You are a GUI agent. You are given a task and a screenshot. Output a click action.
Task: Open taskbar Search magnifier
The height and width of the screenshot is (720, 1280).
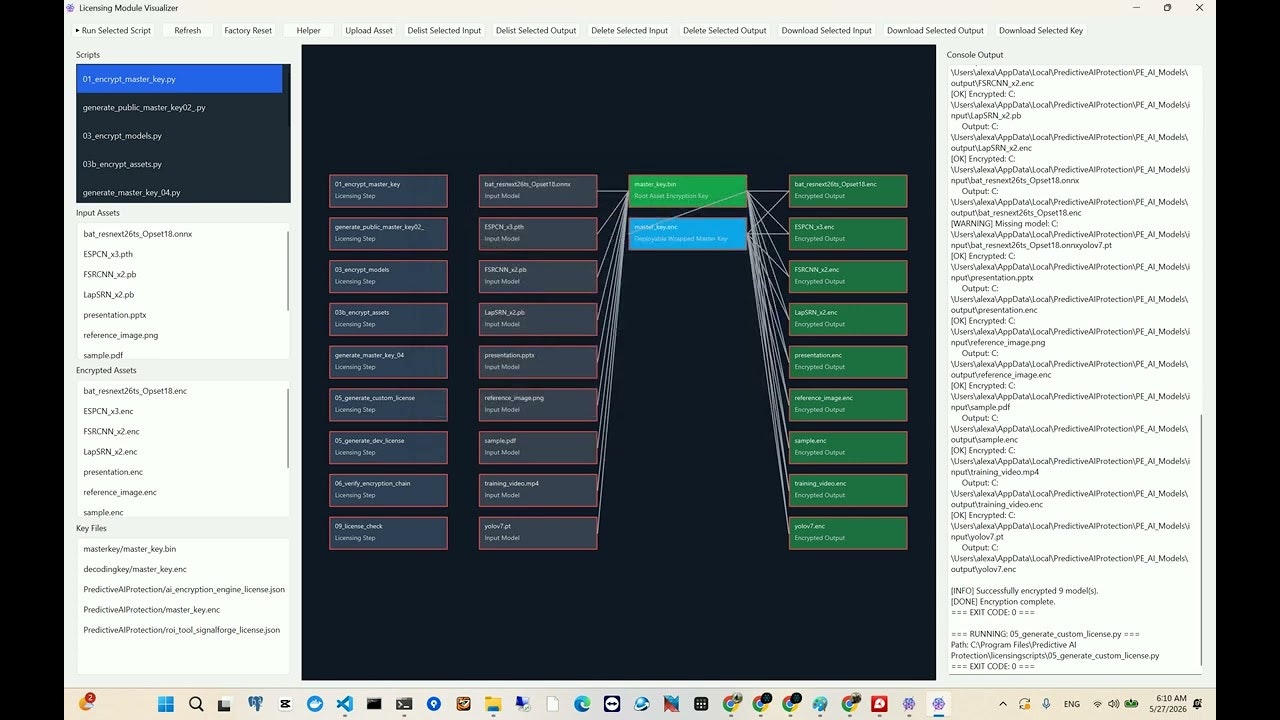(196, 704)
